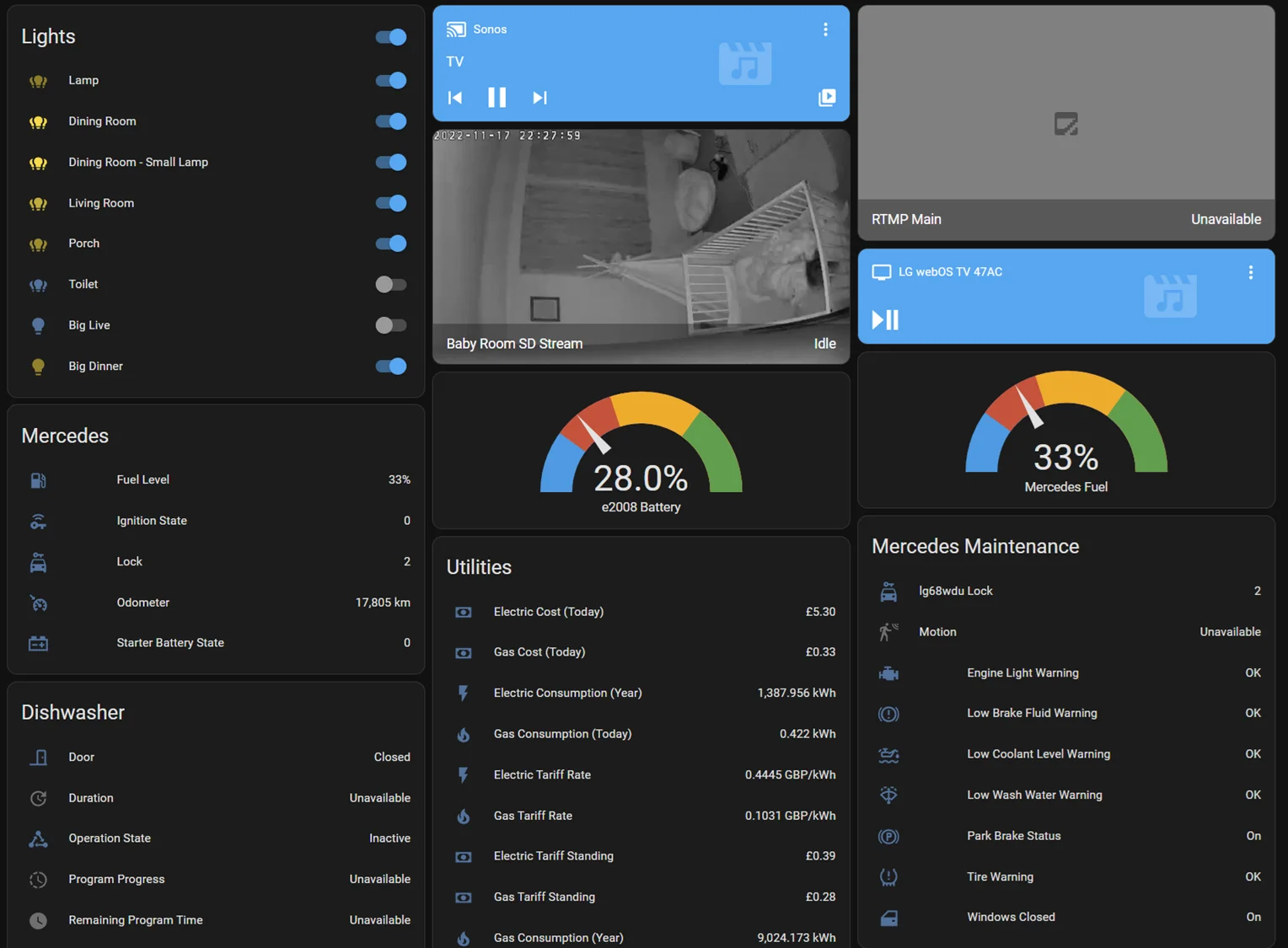Screen dimensions: 1288x948
Task: Open the e2008 Battery gauge details
Action: pos(641,451)
